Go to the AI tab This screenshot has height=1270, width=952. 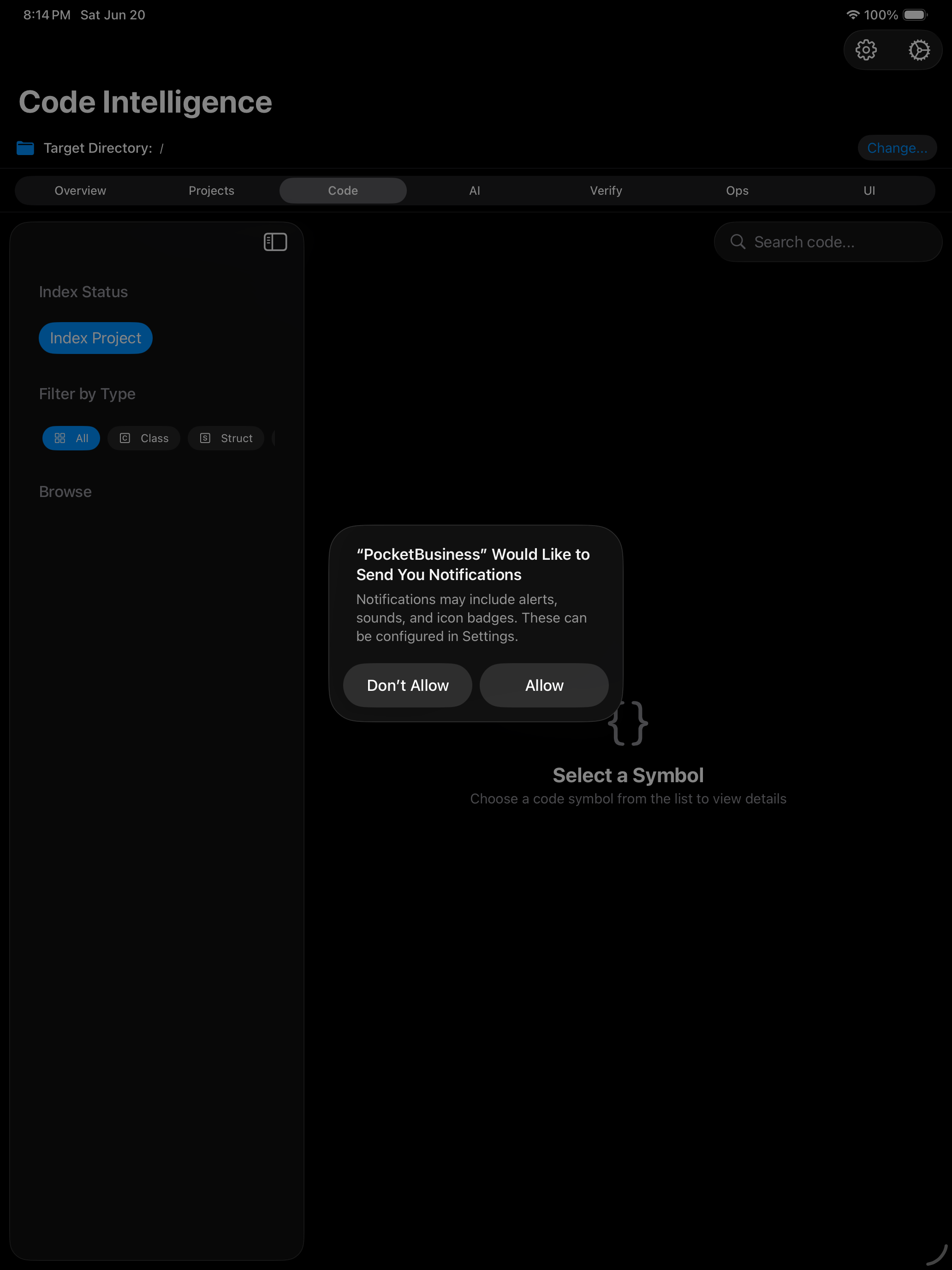pyautogui.click(x=475, y=191)
